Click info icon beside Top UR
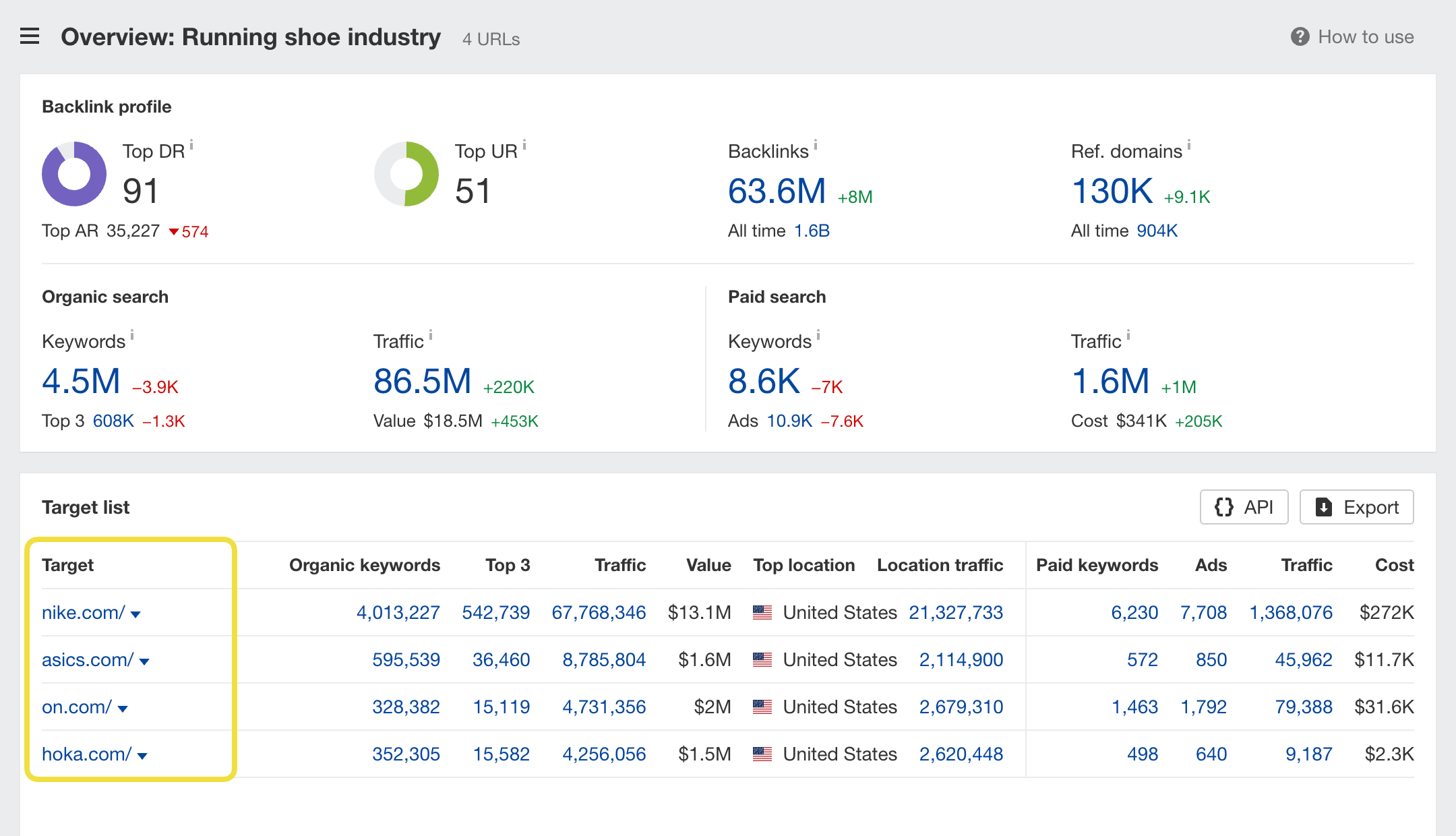Viewport: 1456px width, 836px height. 524,145
